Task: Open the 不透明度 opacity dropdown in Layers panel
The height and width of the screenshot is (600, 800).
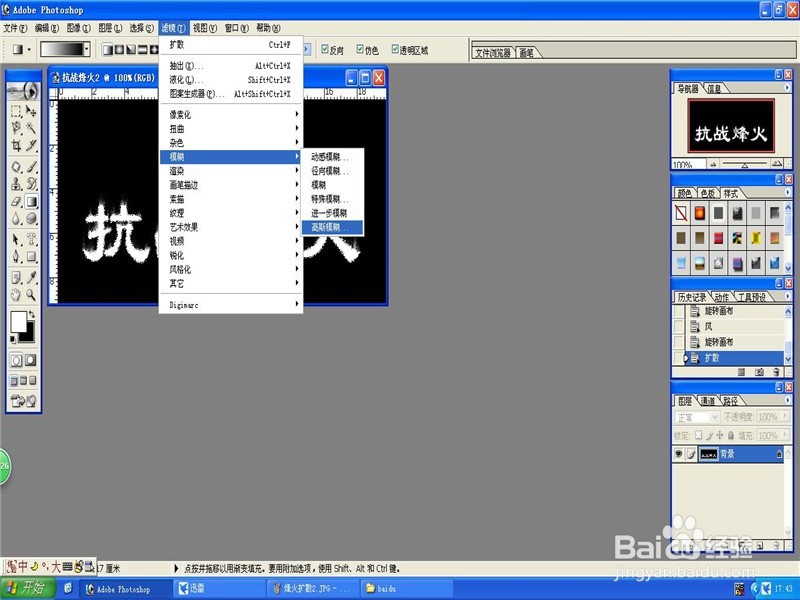Action: click(786, 417)
